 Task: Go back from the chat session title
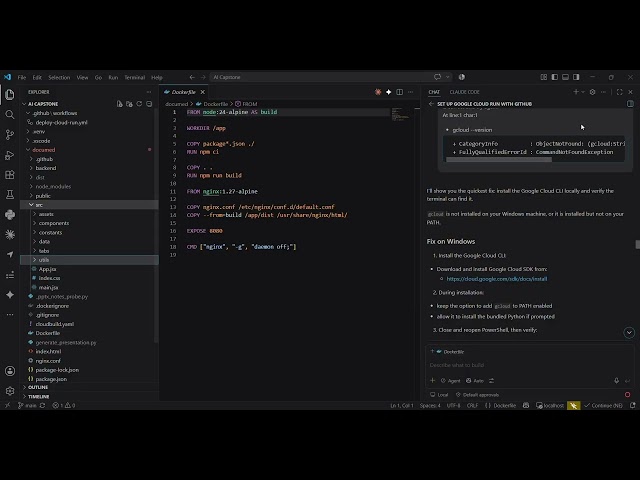pyautogui.click(x=431, y=104)
